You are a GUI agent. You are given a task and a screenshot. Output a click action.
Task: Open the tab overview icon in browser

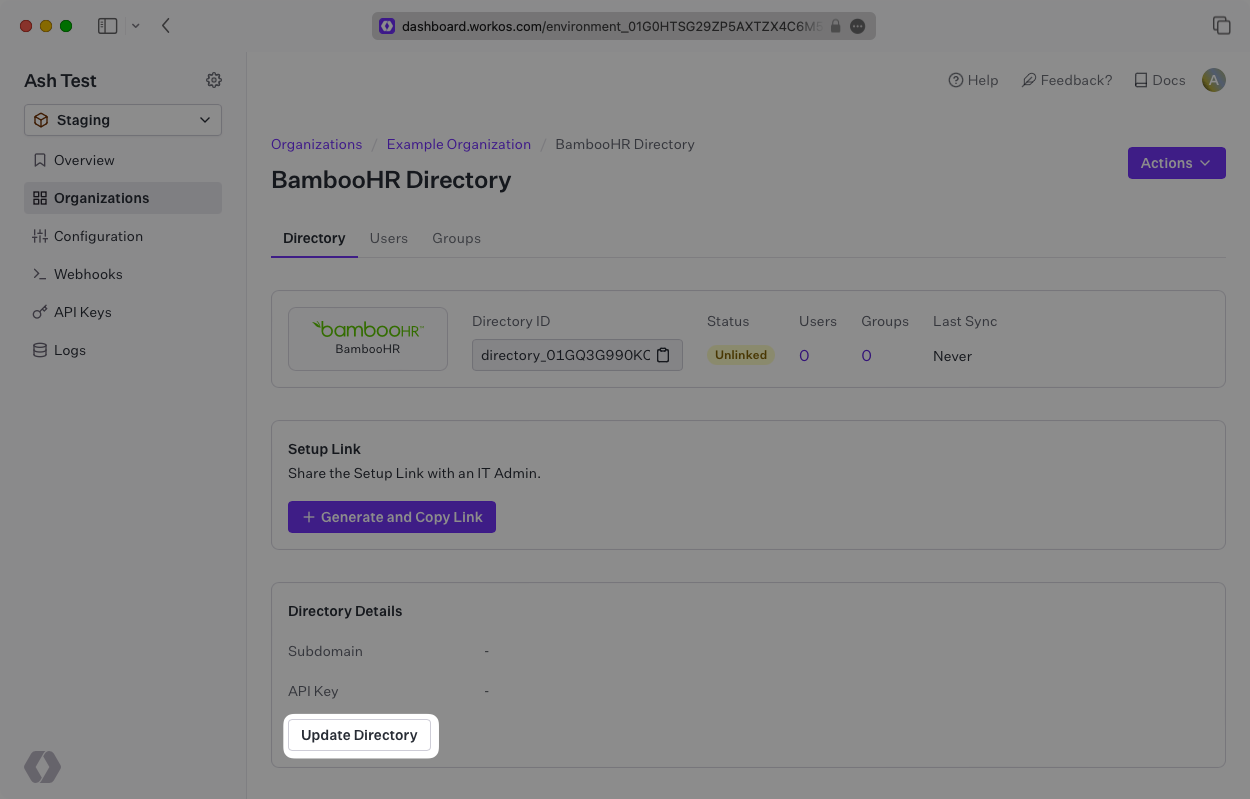pos(1221,26)
